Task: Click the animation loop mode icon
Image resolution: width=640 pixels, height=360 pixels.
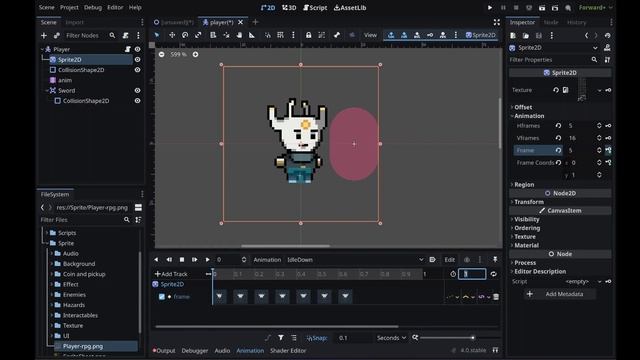Action: [x=493, y=274]
